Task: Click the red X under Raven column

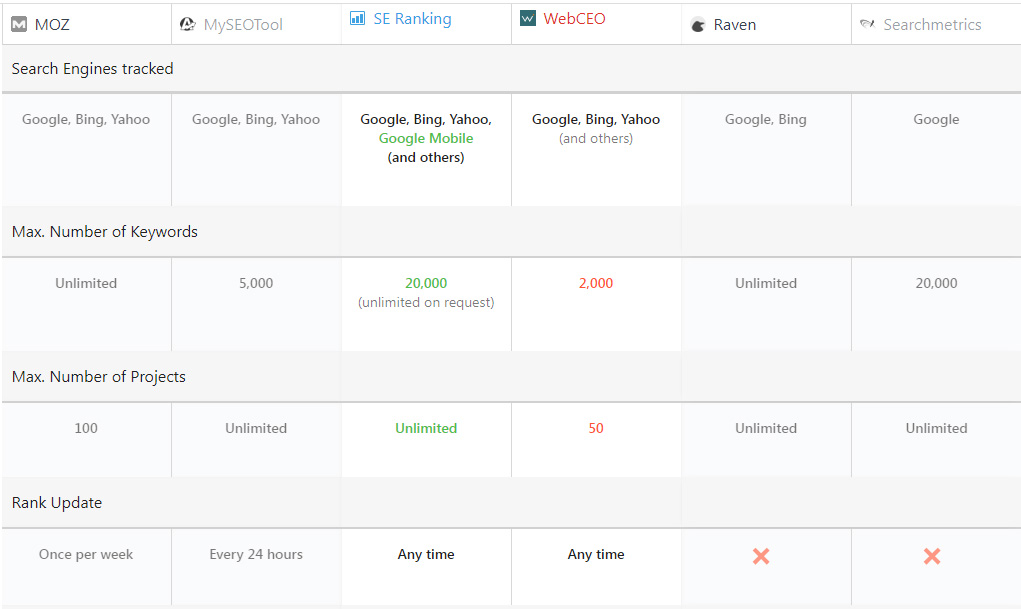Action: point(761,556)
